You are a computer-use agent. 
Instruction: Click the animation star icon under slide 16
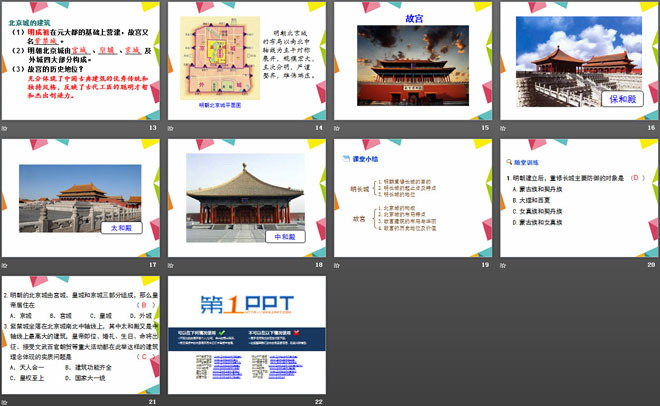point(503,128)
